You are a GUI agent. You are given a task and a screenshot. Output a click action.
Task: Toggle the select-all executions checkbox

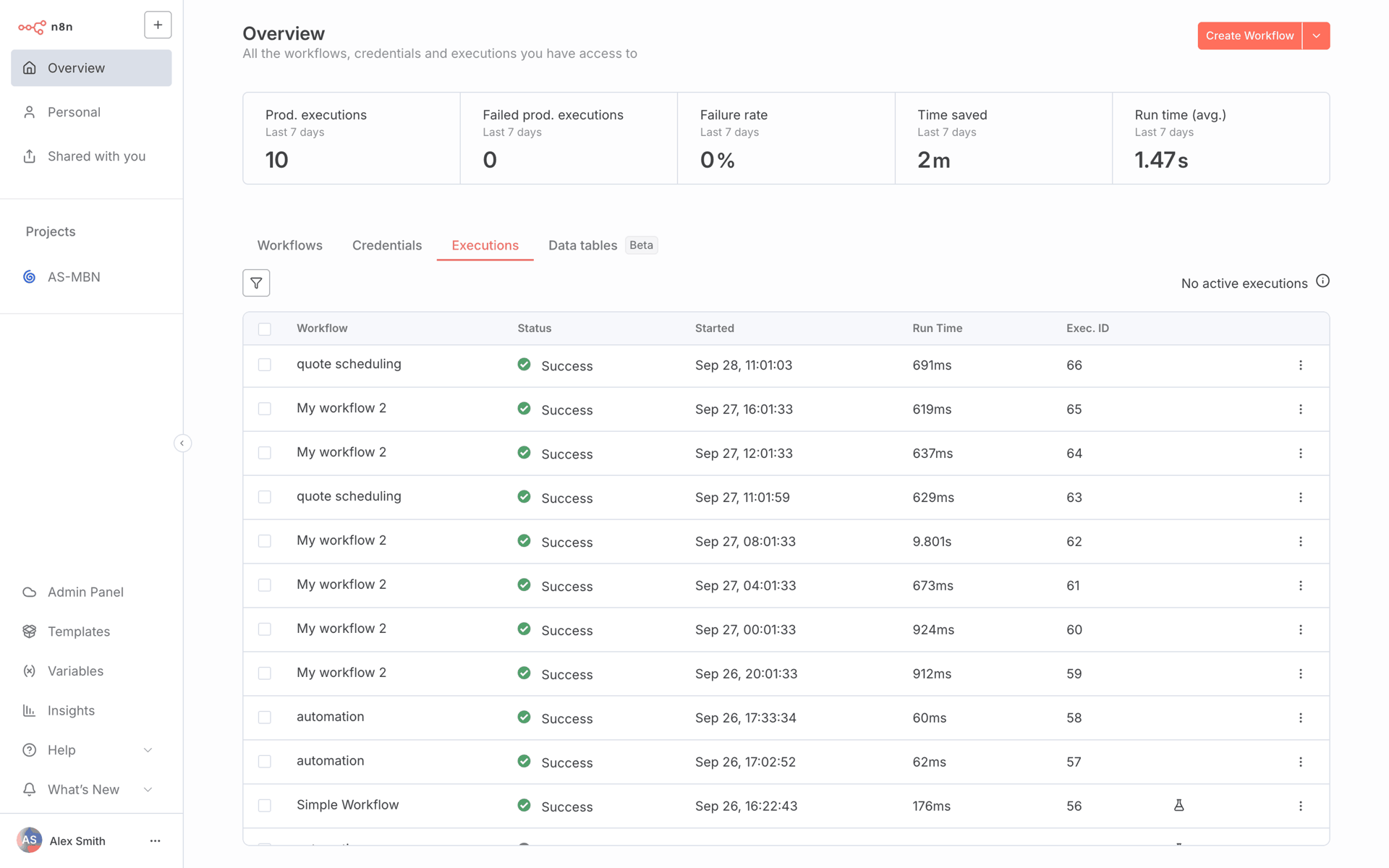coord(265,329)
